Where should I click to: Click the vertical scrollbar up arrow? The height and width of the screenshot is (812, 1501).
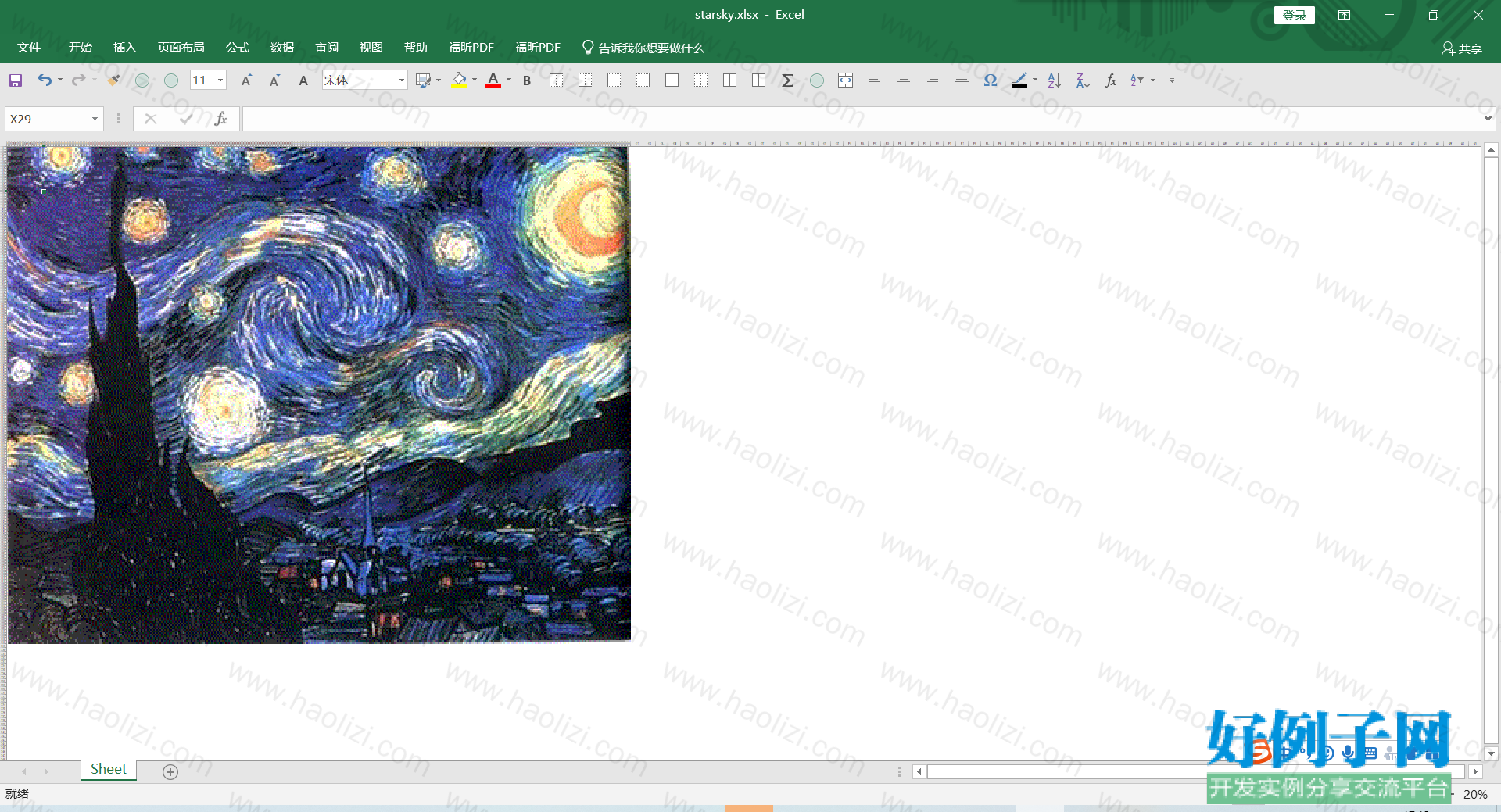coord(1491,150)
